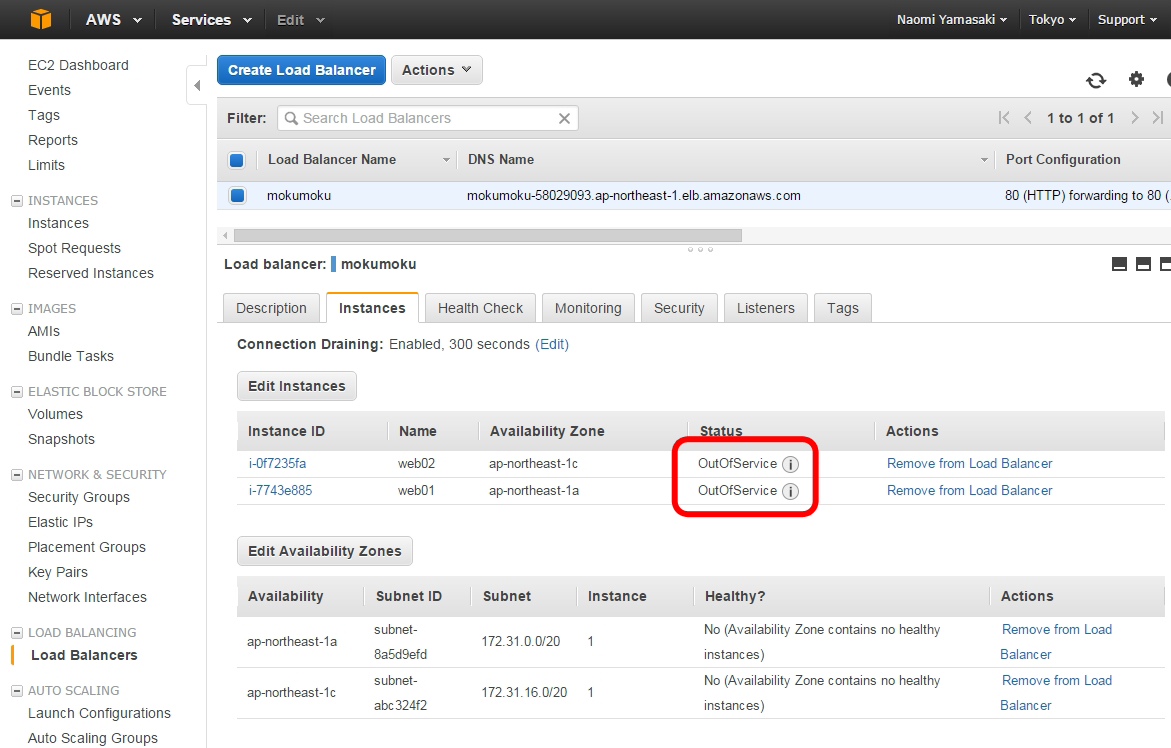This screenshot has width=1171, height=748.
Task: Refresh the load balancer list
Action: coord(1096,80)
